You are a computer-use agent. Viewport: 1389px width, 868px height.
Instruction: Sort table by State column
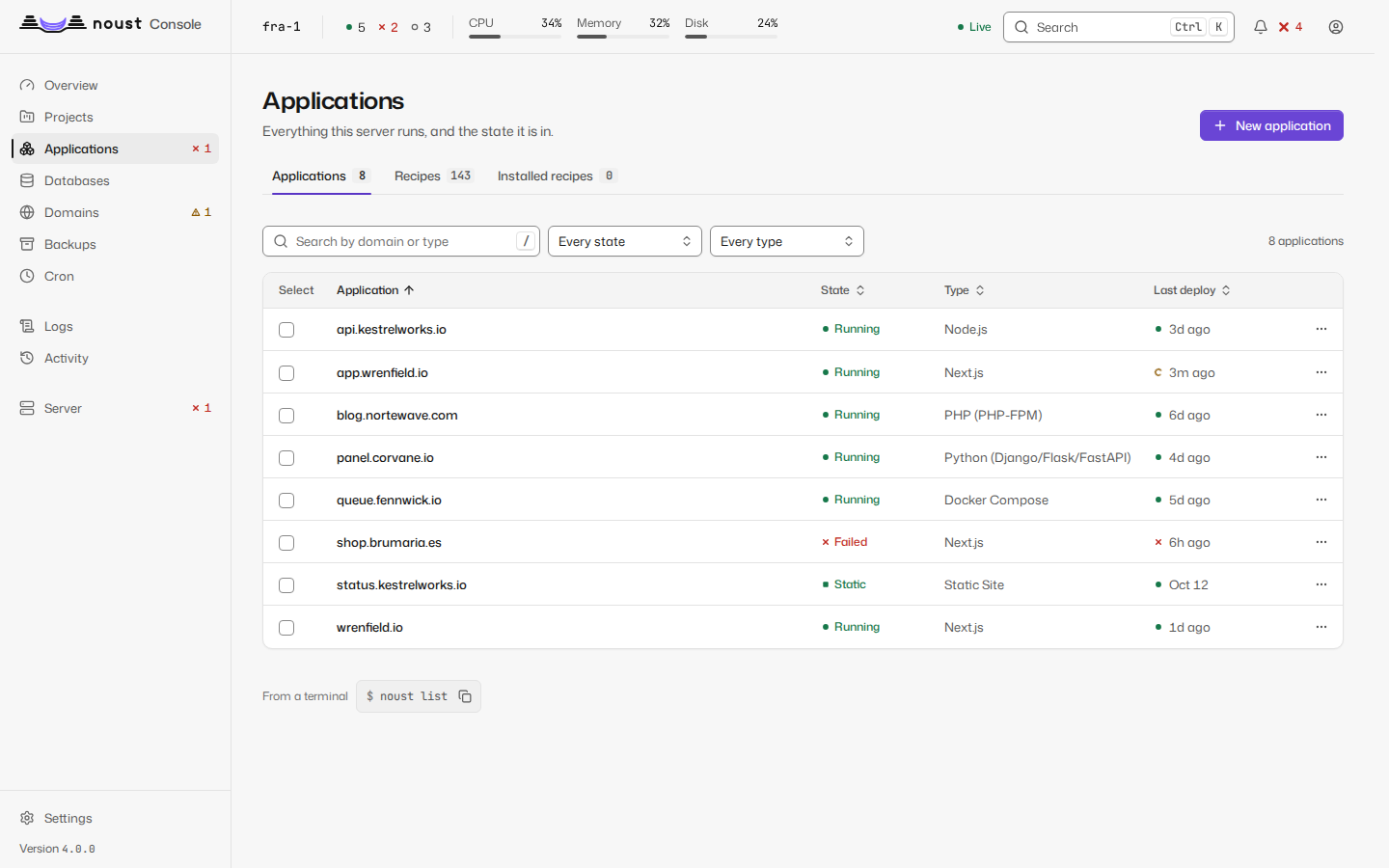[x=843, y=290]
